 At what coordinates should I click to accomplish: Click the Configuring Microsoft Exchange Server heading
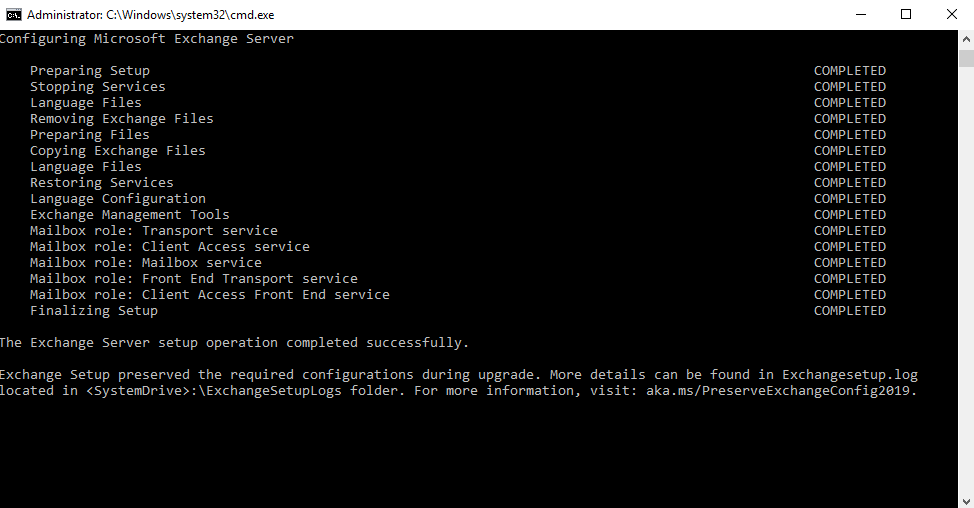click(x=147, y=39)
